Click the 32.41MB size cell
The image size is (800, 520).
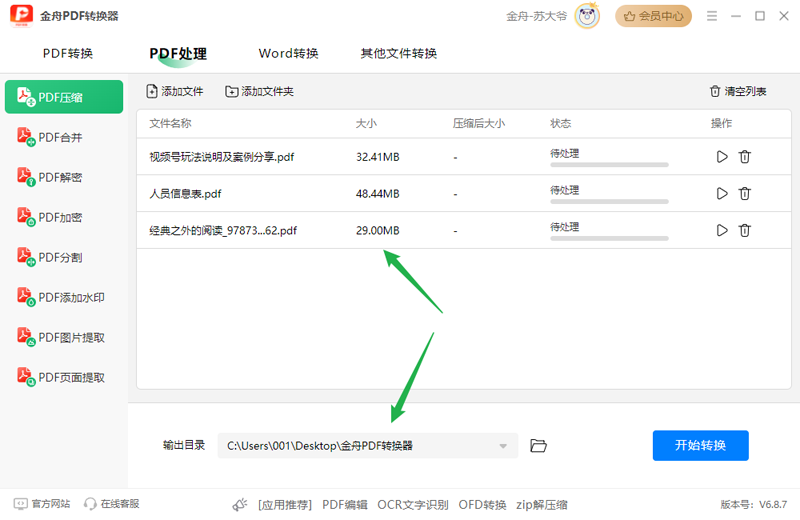coord(378,157)
